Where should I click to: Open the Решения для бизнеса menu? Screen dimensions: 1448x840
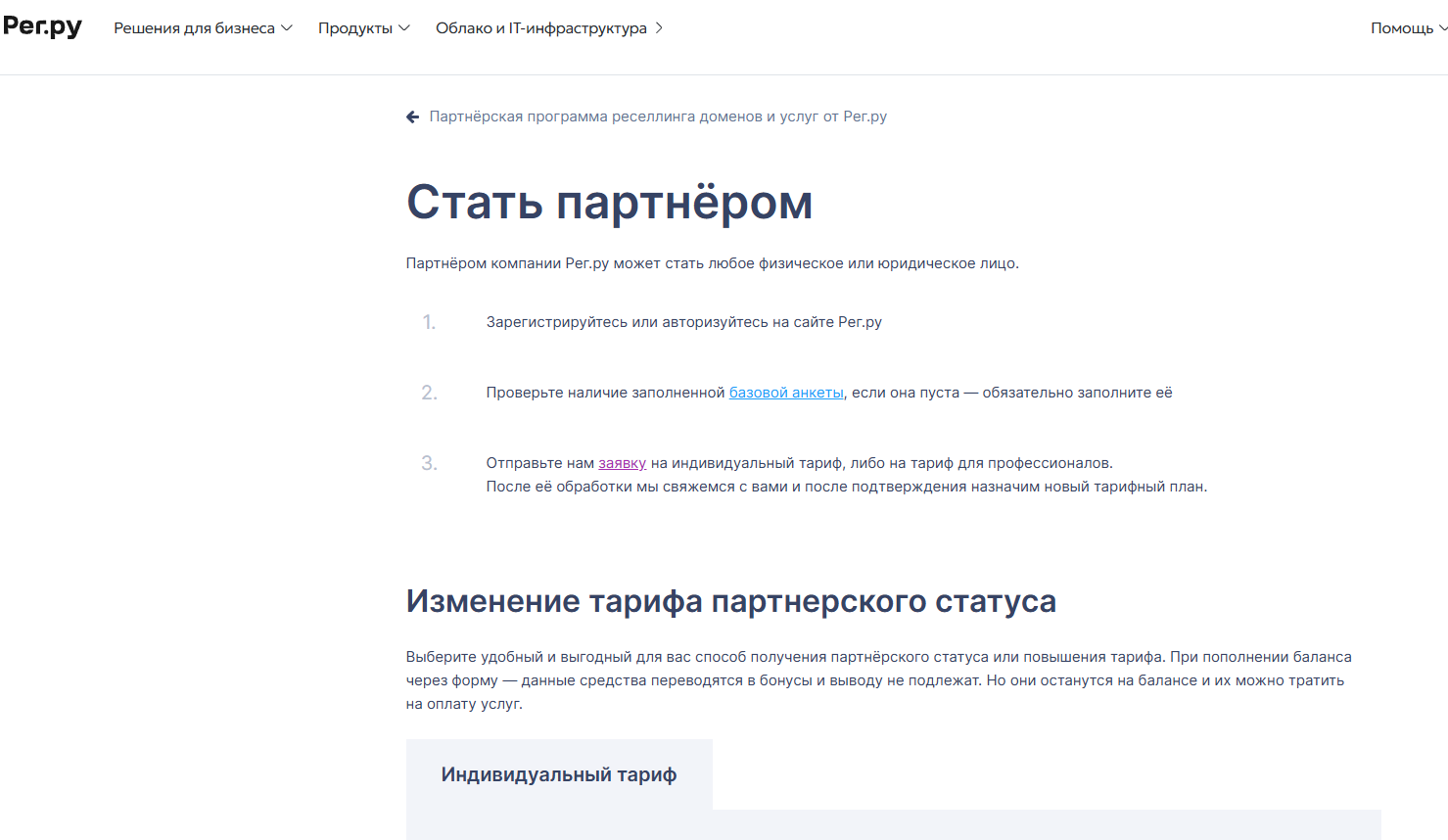[x=194, y=28]
